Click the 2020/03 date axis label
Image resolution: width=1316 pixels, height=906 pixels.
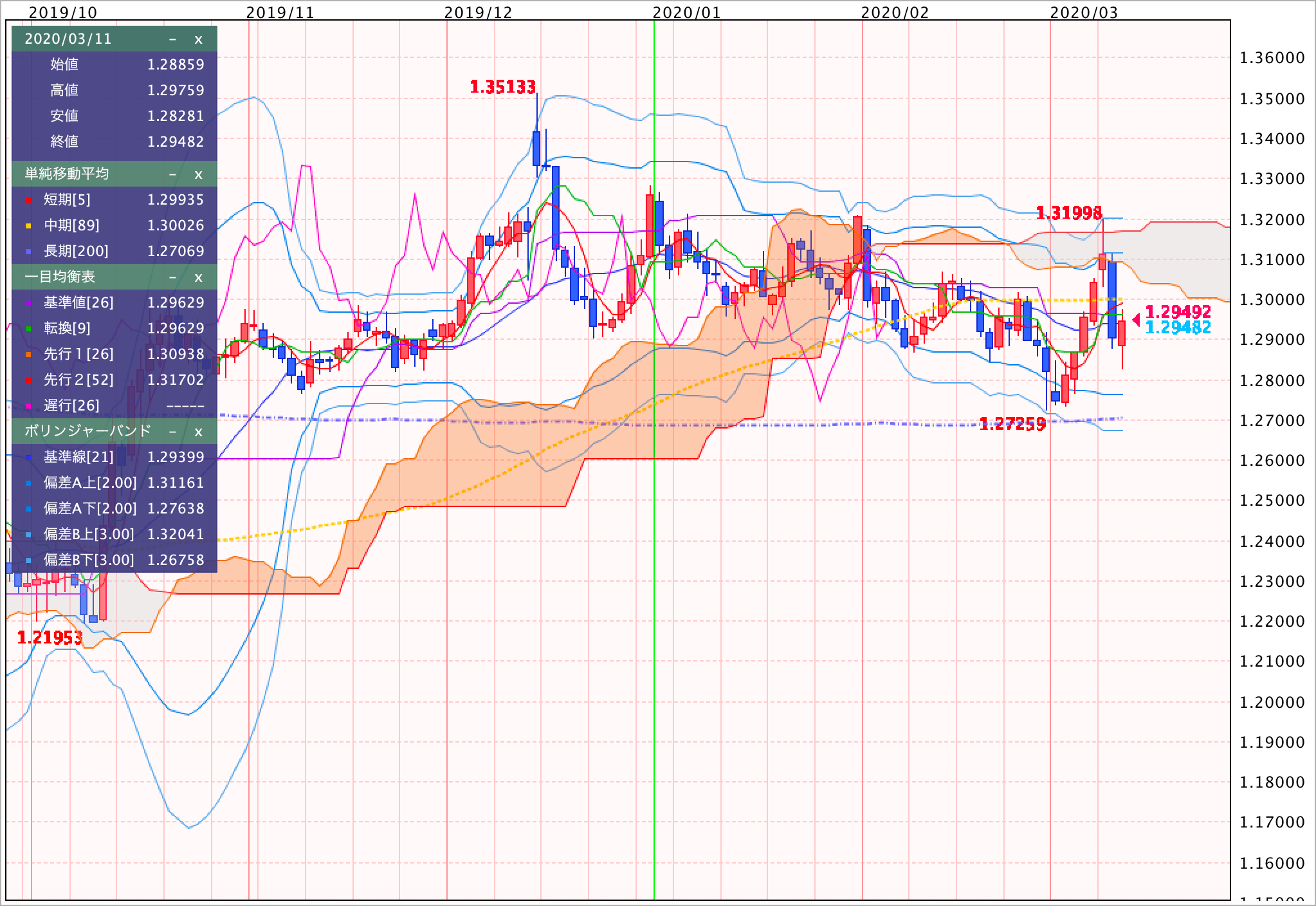(x=1084, y=12)
